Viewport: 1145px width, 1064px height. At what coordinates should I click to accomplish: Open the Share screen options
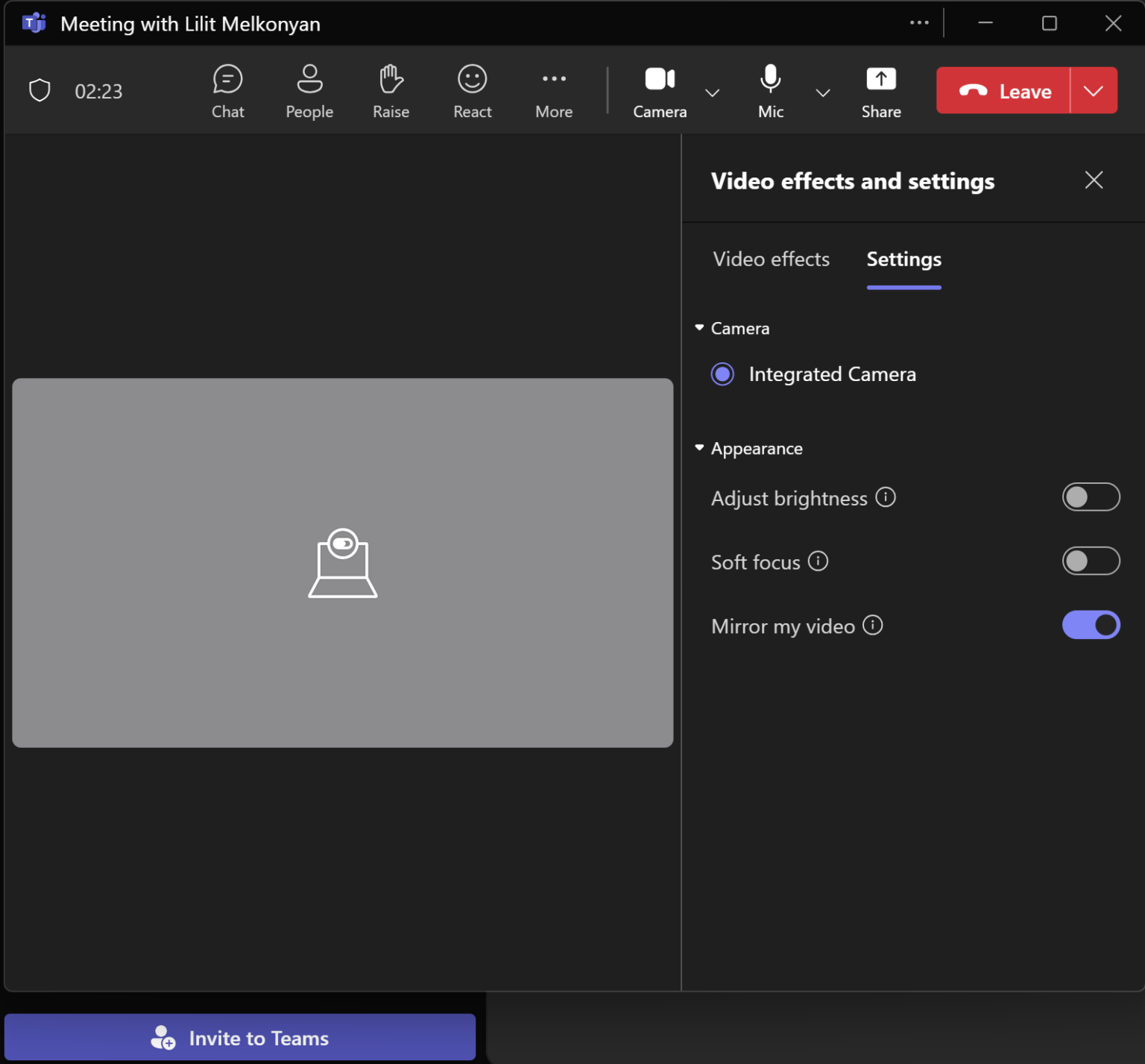pyautogui.click(x=880, y=89)
